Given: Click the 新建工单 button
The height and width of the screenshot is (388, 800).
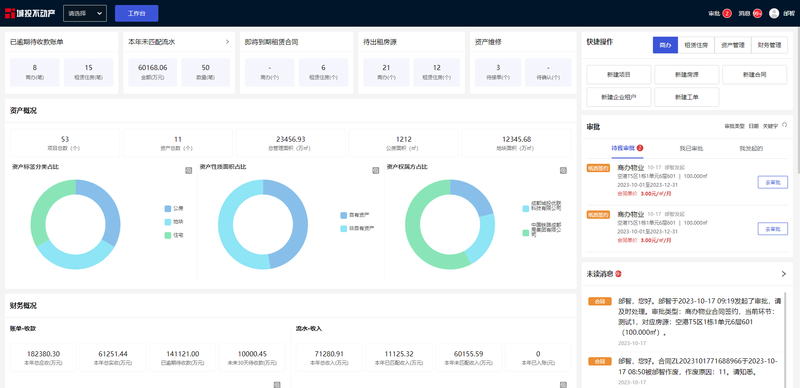Looking at the screenshot, I should [687, 97].
